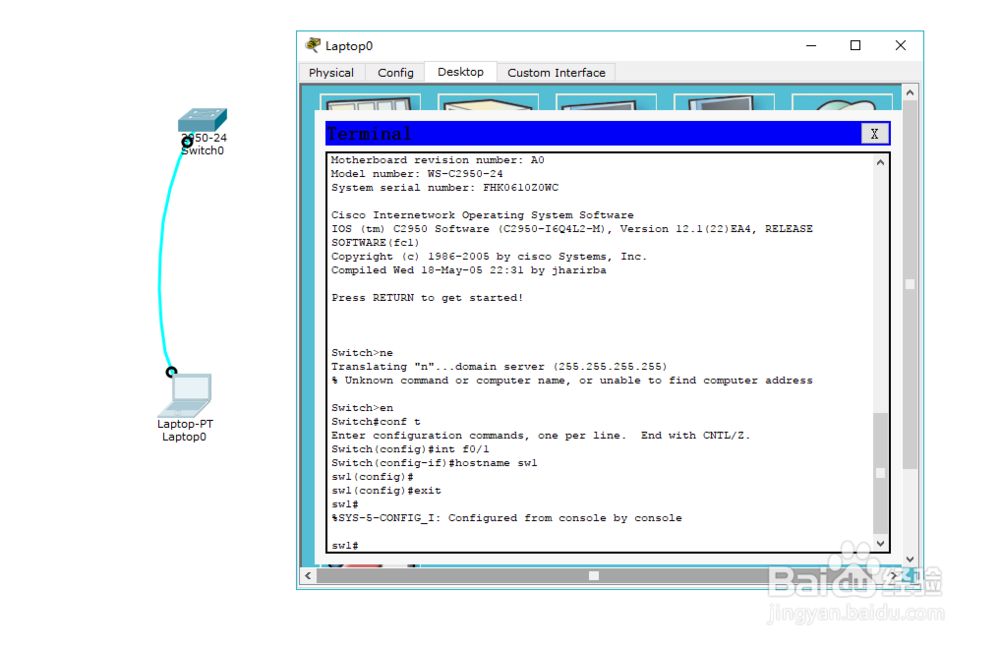Viewport: 1000px width, 648px height.
Task: Click the Desktop pane scroll down arrow
Action: (910, 559)
